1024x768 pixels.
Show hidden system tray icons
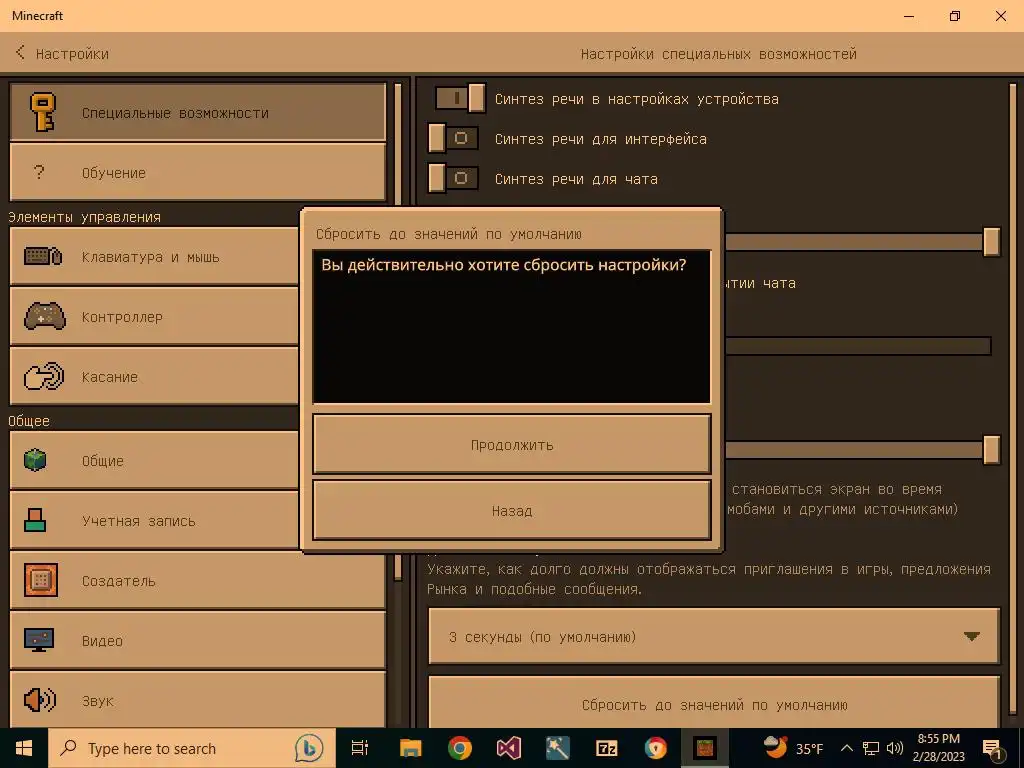coord(846,748)
